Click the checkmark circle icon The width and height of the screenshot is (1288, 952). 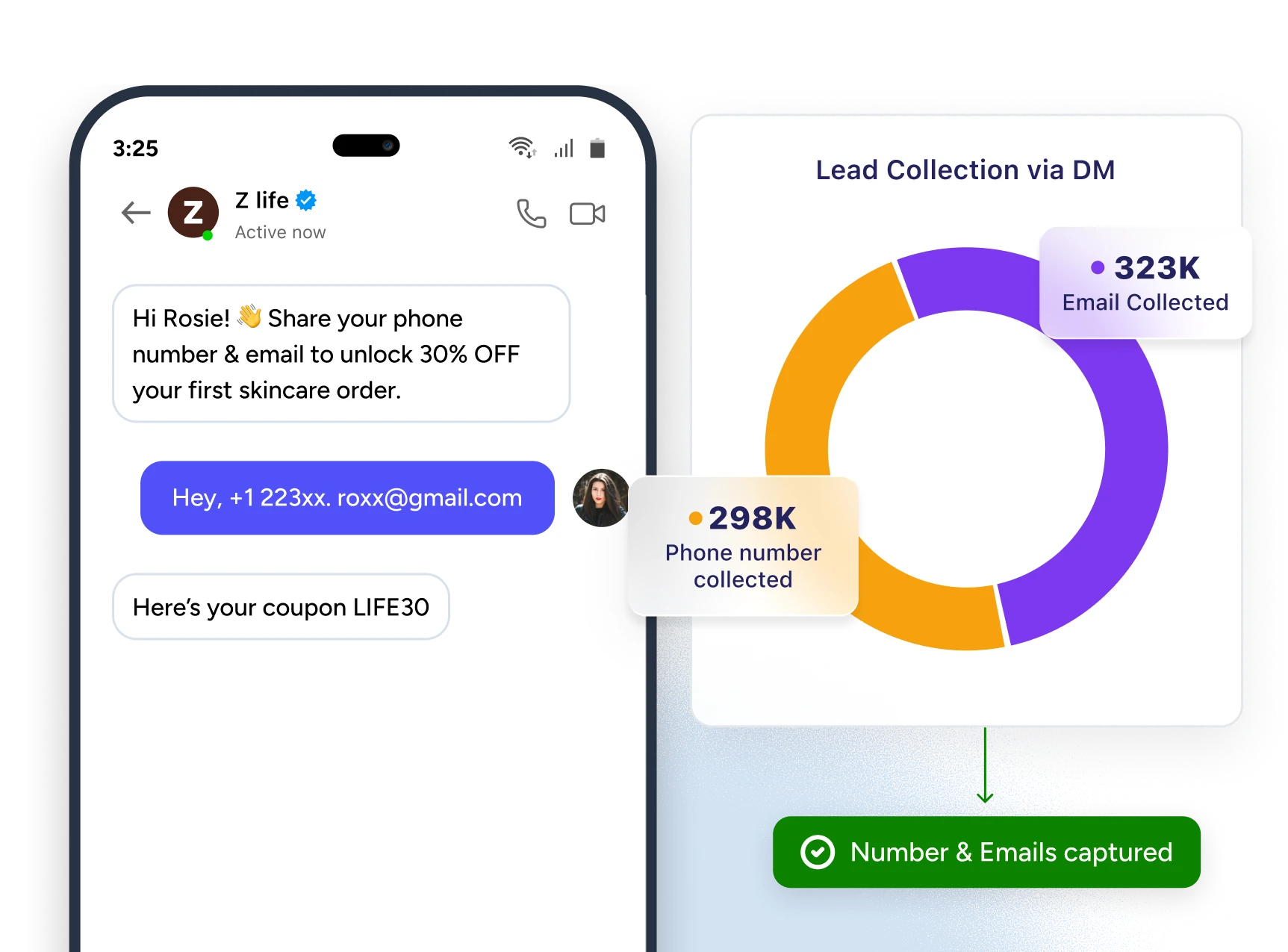[x=817, y=852]
